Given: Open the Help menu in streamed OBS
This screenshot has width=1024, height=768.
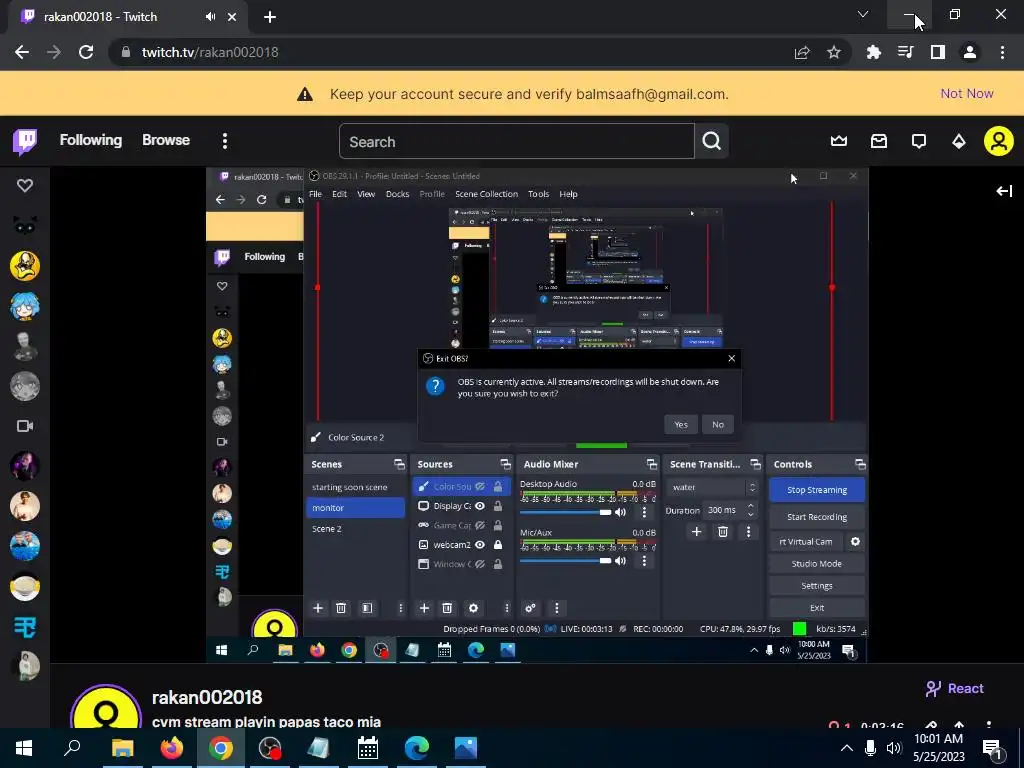Looking at the screenshot, I should pyautogui.click(x=568, y=194).
